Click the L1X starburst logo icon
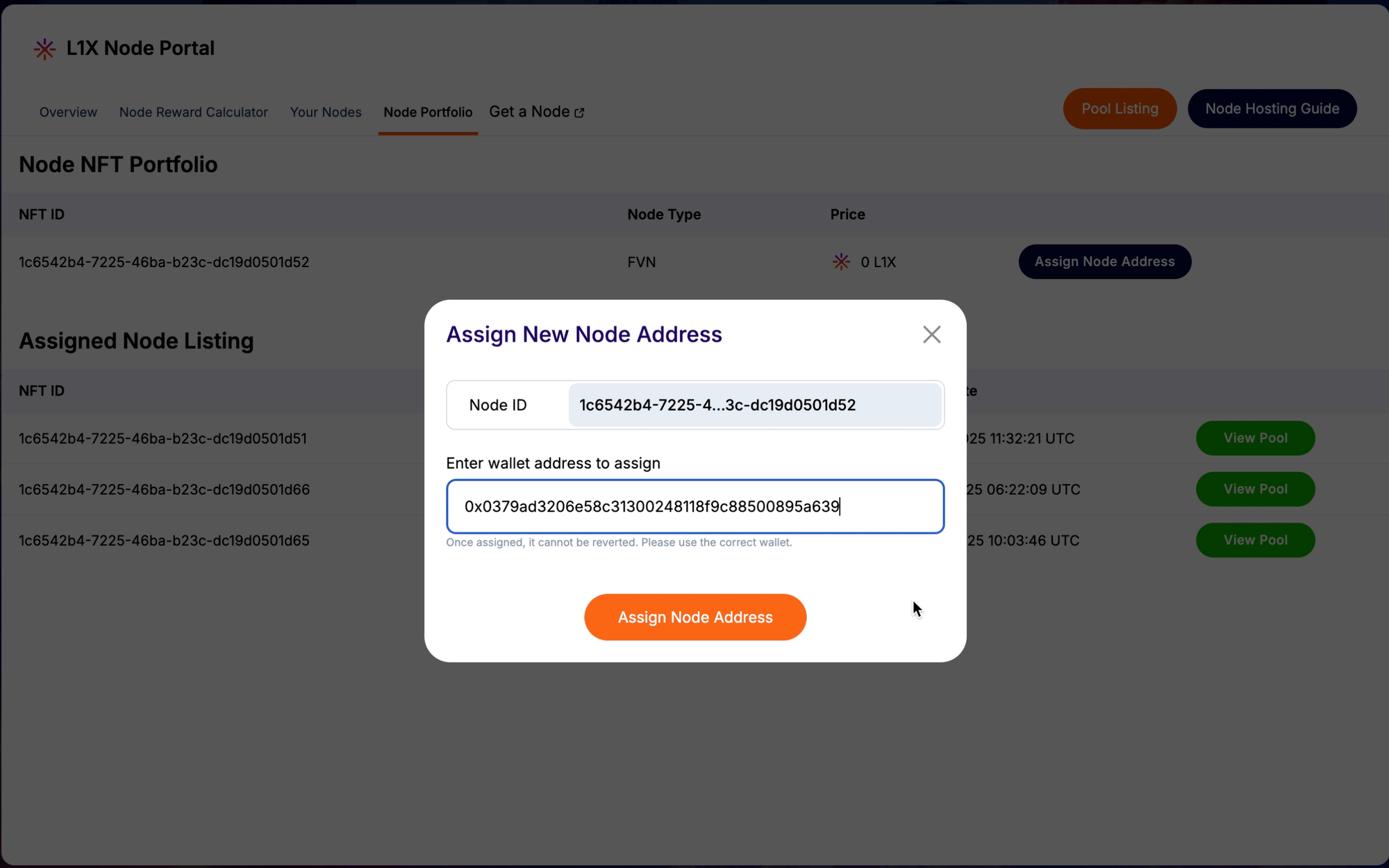Viewport: 1389px width, 868px height. (x=44, y=49)
